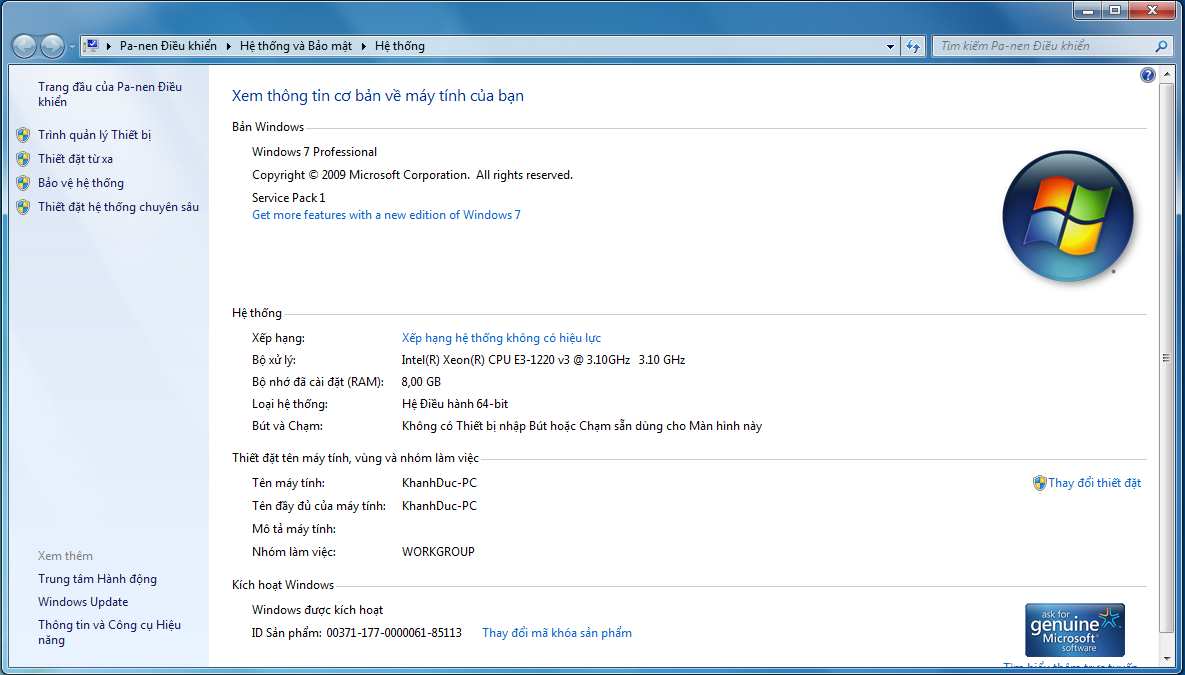The image size is (1185, 675).
Task: Open Thay đổi mã khóa sản phẩm link
Action: point(556,633)
